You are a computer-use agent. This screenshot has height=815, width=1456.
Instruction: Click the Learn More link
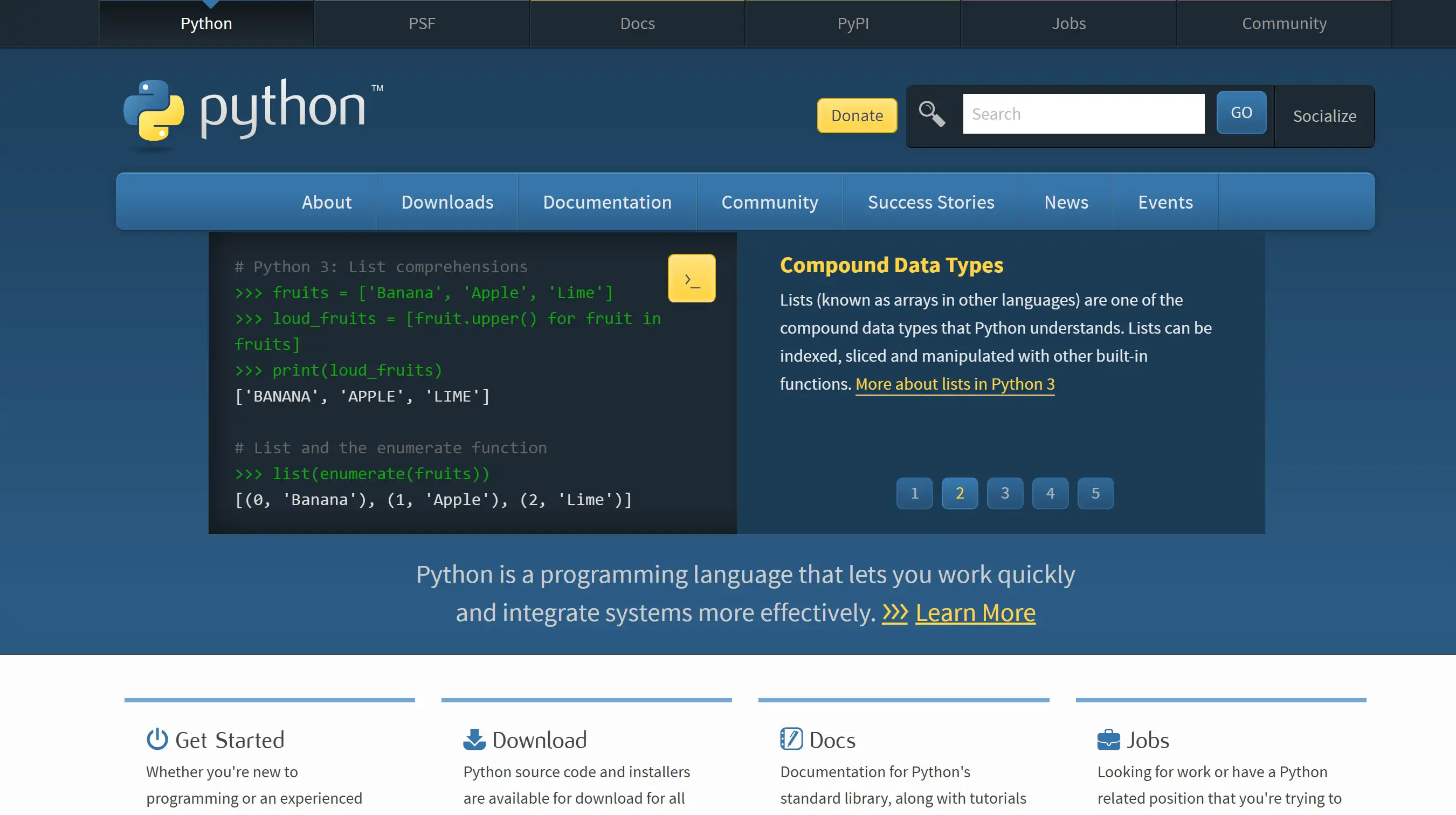[x=975, y=613]
